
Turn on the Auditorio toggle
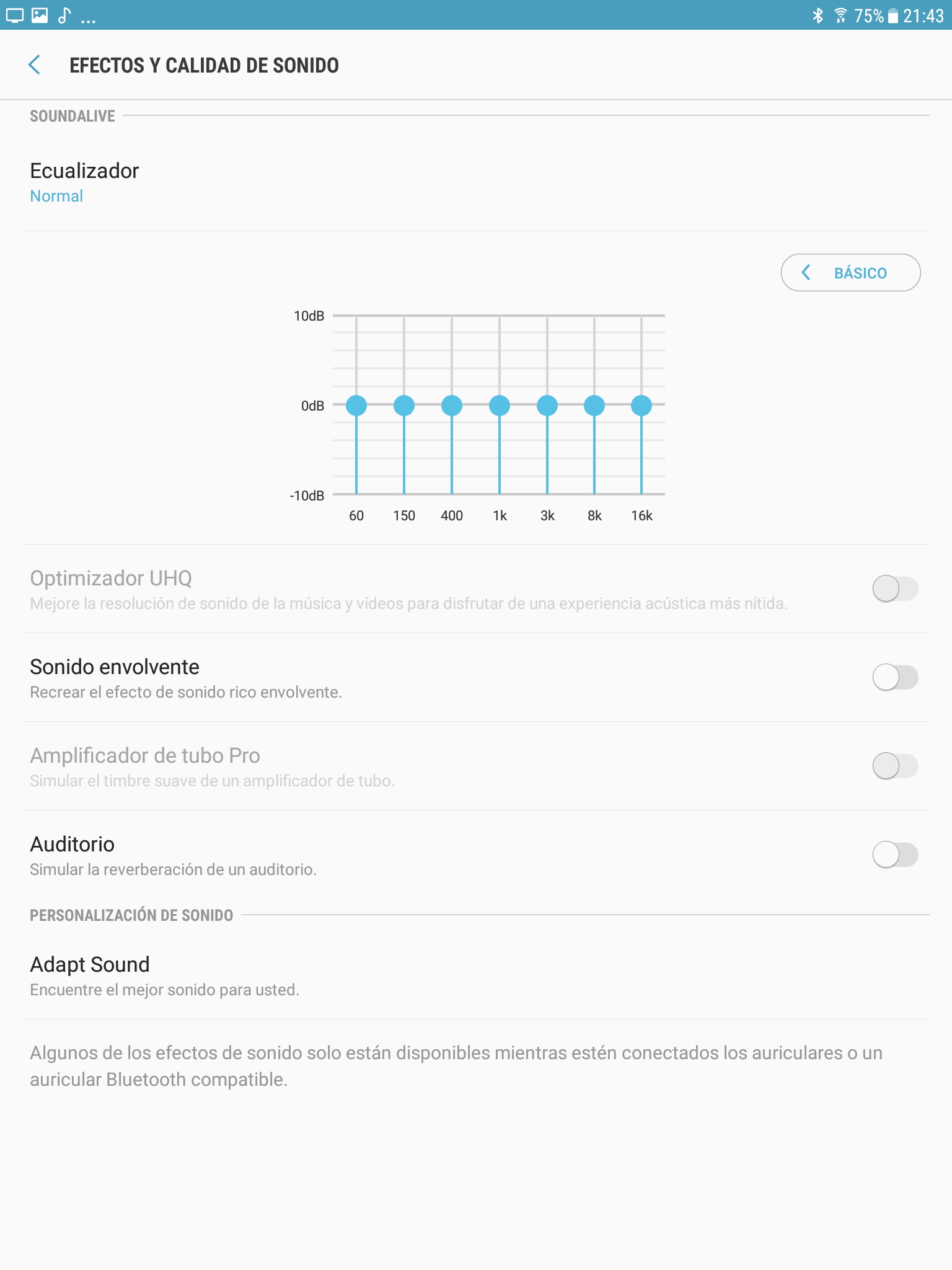coord(894,855)
